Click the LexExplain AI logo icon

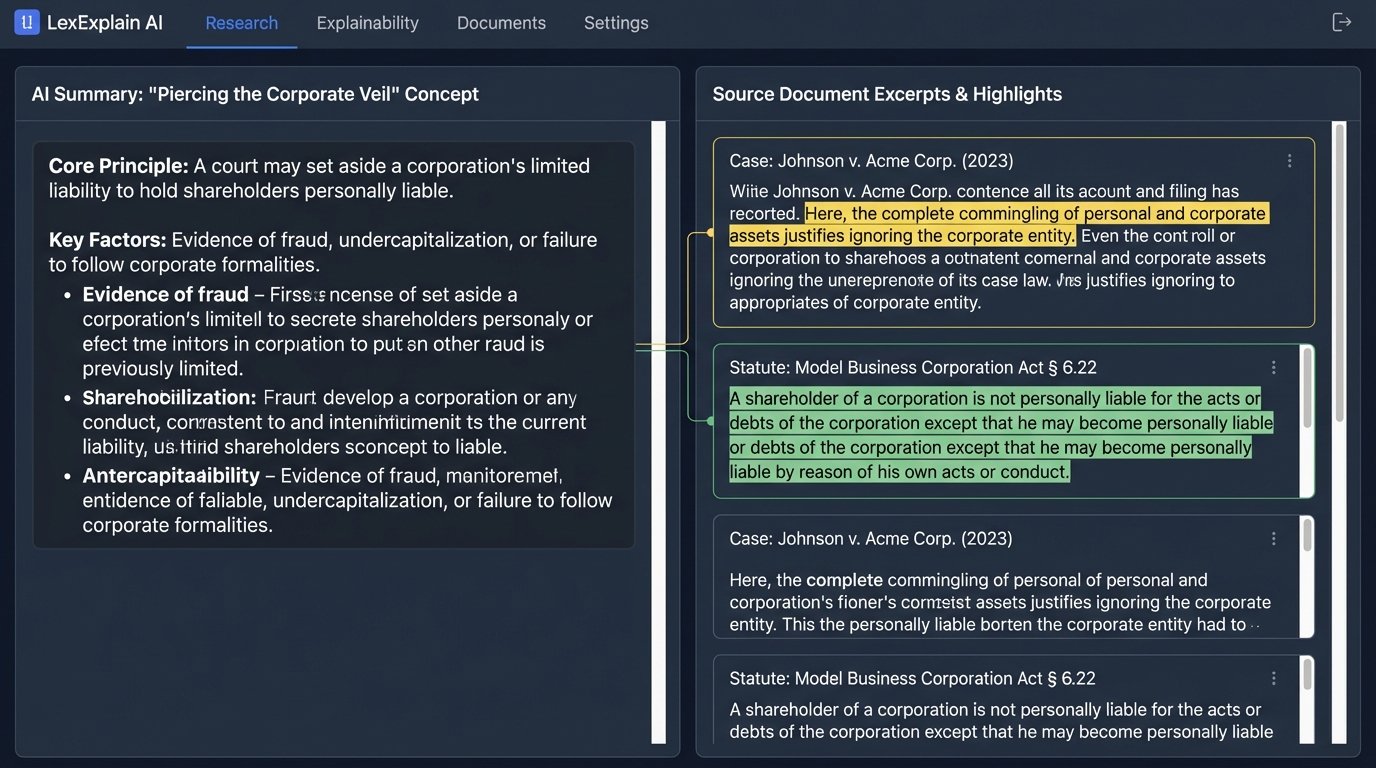(x=26, y=21)
